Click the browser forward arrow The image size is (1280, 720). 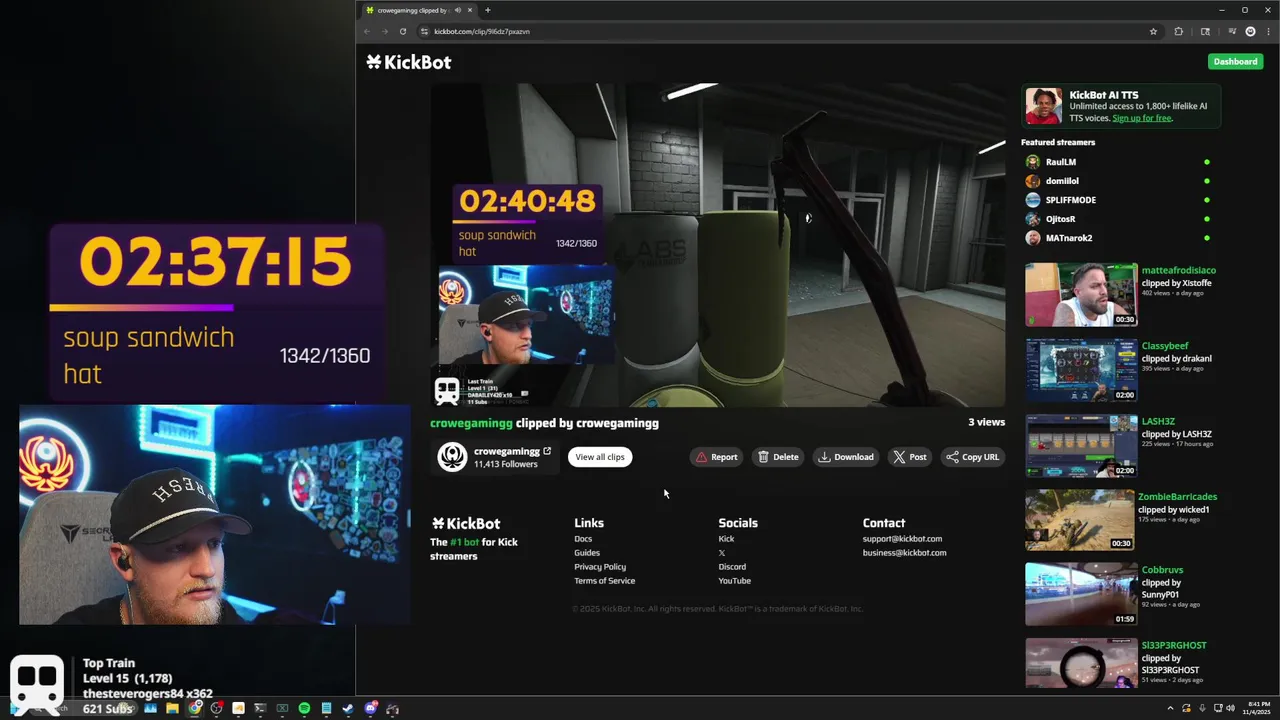point(385,31)
